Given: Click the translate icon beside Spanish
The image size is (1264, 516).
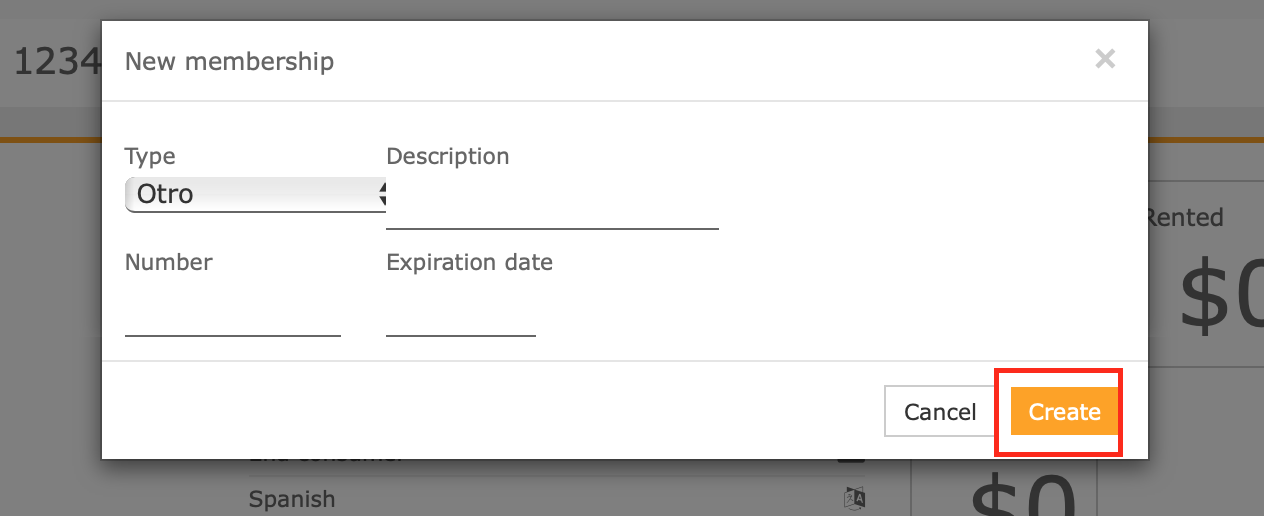Looking at the screenshot, I should pyautogui.click(x=853, y=498).
